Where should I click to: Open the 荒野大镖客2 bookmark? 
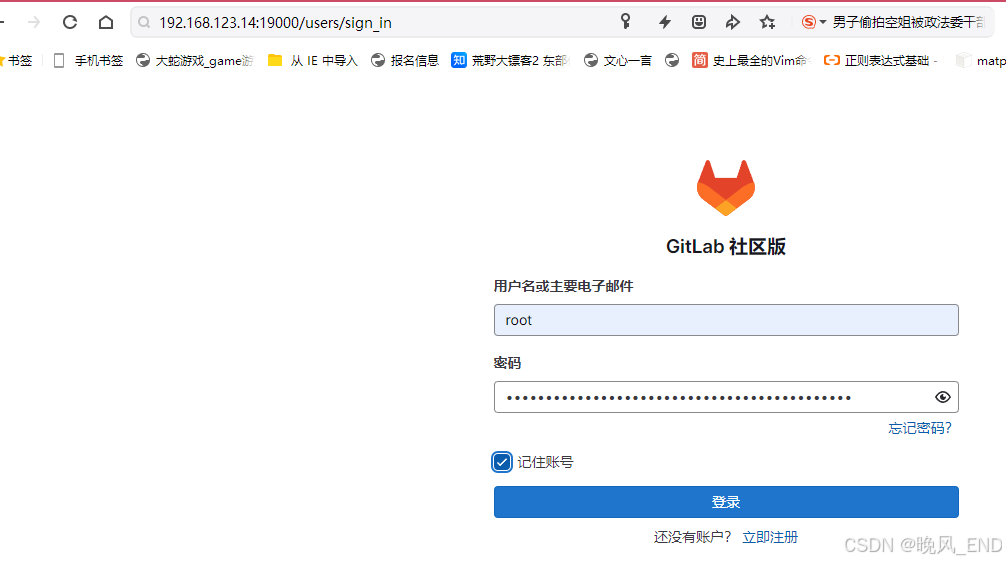(510, 60)
